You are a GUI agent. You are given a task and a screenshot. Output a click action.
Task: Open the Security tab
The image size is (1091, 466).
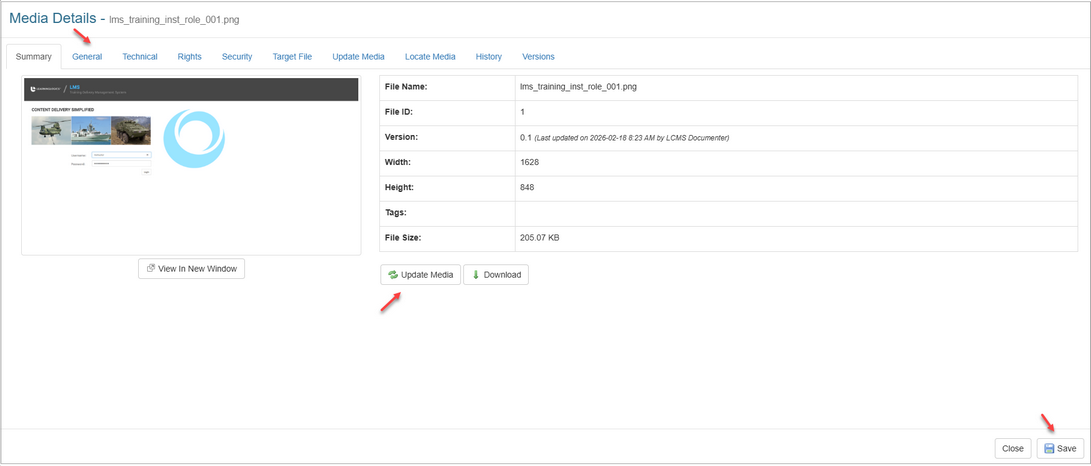point(237,57)
